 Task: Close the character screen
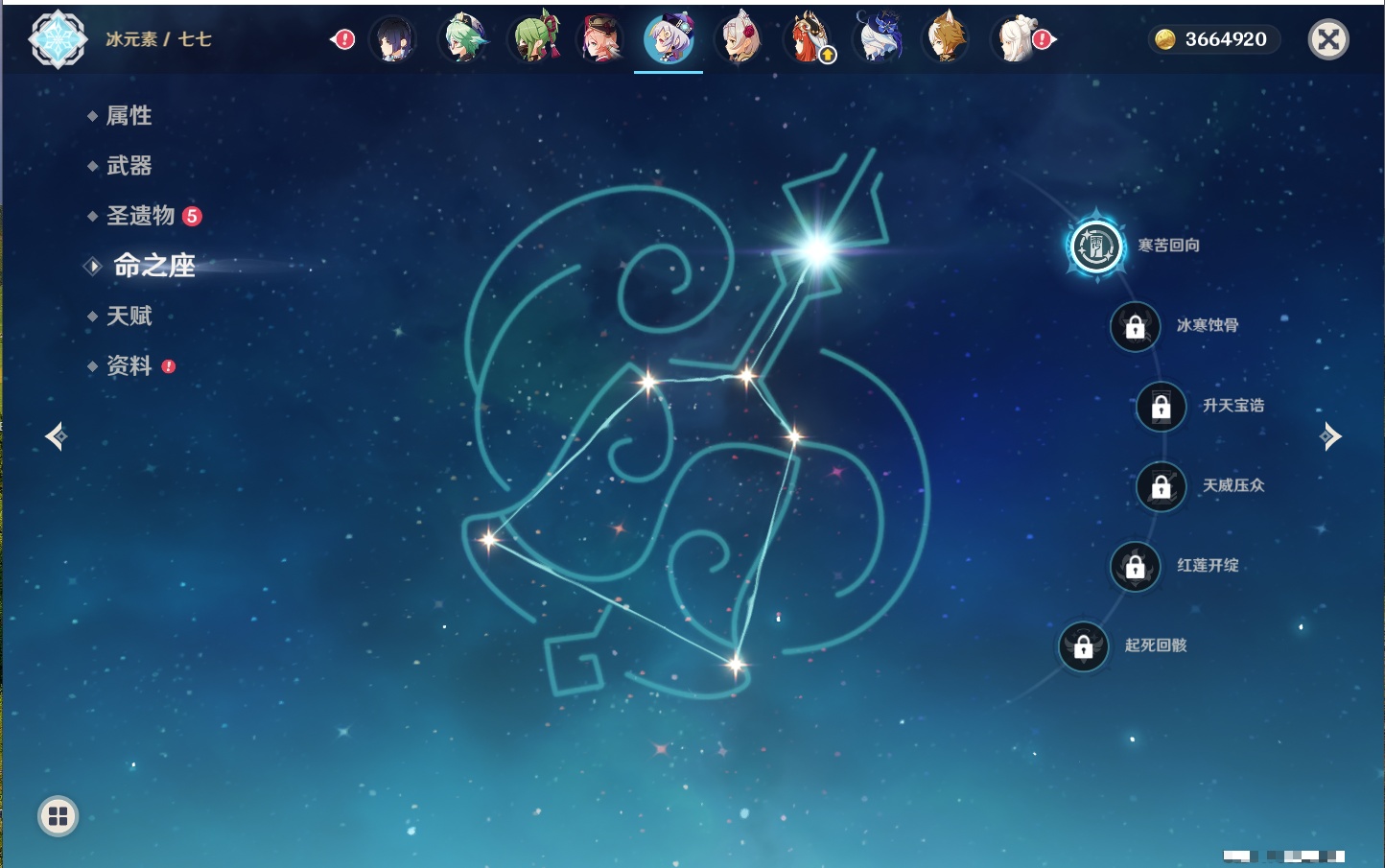tap(1328, 39)
